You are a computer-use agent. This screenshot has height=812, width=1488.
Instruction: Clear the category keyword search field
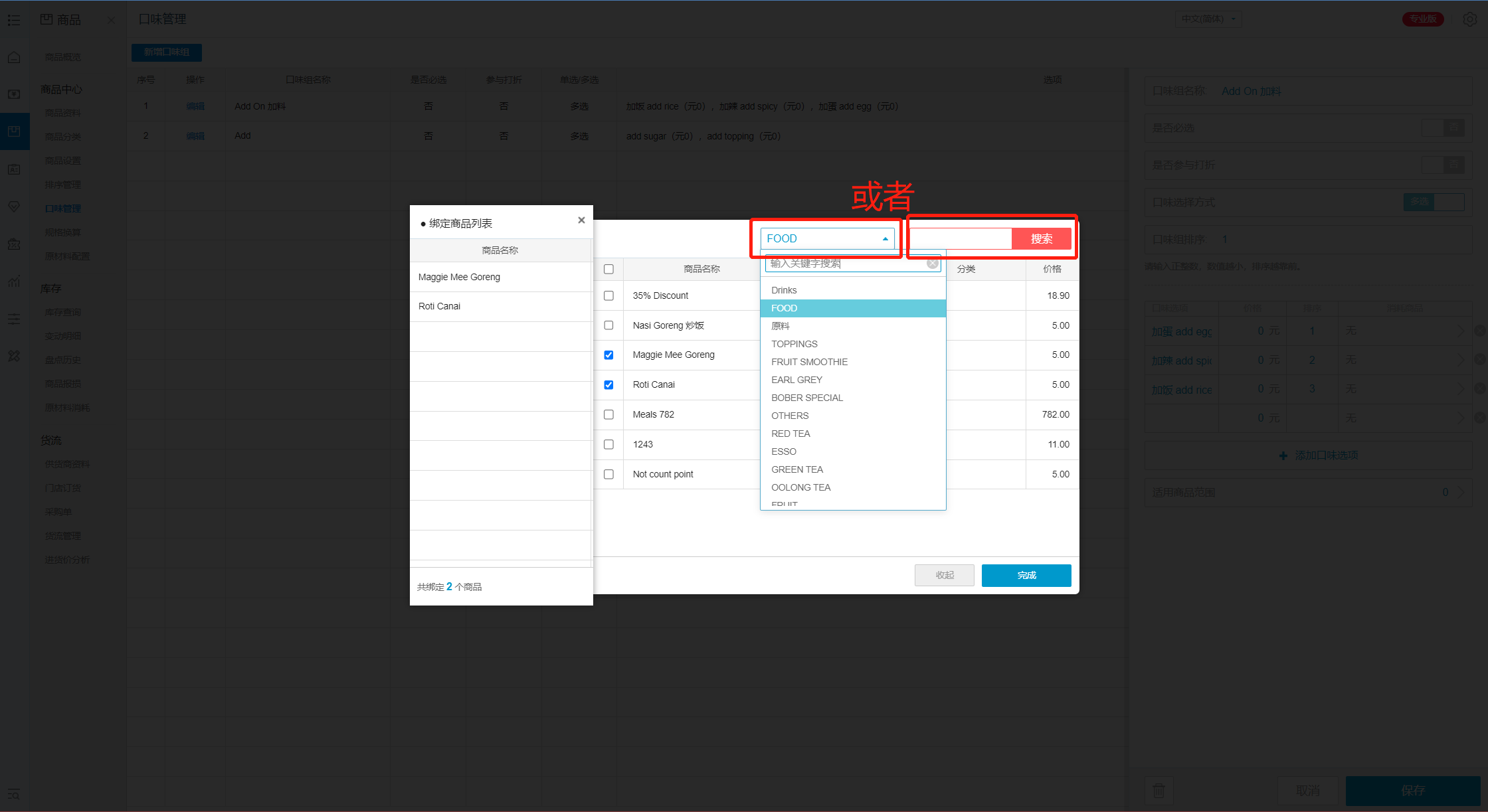[x=933, y=264]
